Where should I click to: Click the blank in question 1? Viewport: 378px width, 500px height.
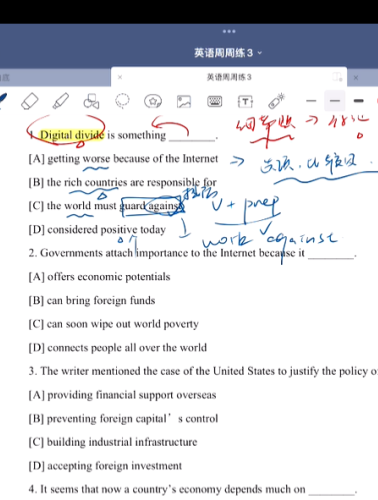(192, 137)
